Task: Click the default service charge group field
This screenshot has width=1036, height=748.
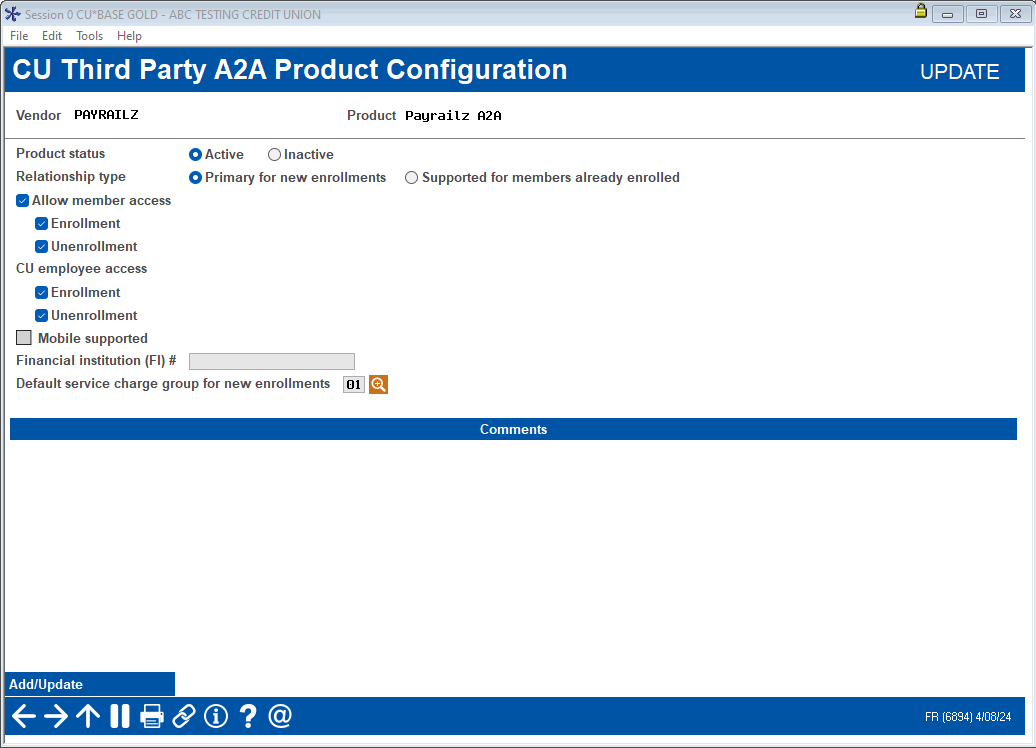Action: point(353,385)
